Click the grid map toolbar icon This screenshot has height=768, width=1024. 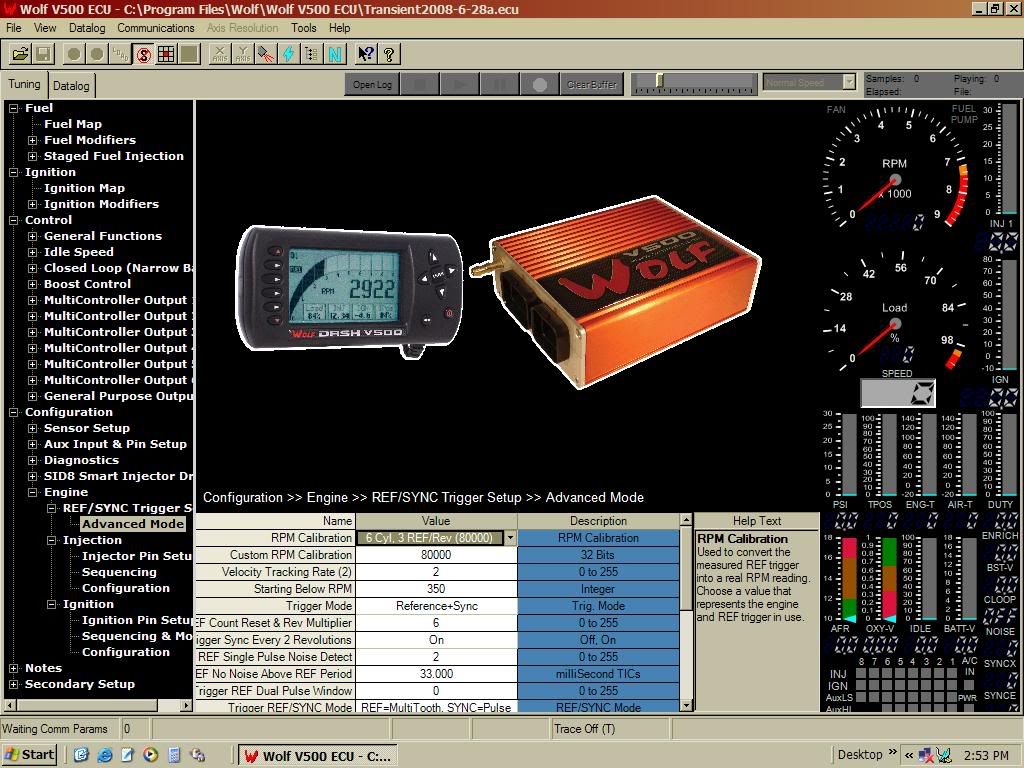[166, 54]
